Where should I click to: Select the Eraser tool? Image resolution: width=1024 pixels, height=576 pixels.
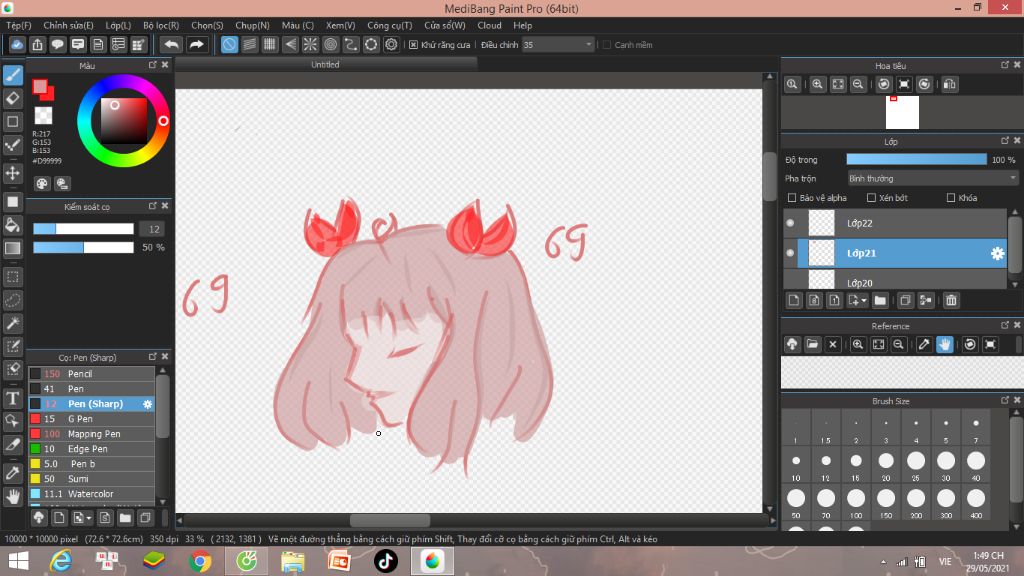point(12,99)
